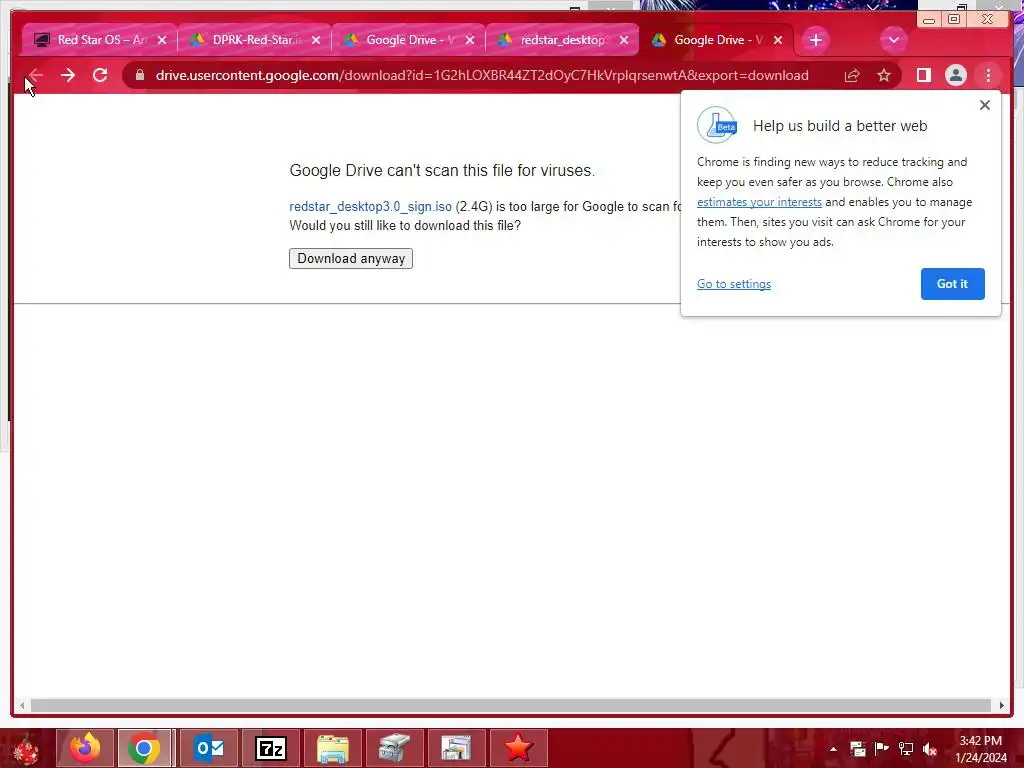Viewport: 1024px width, 768px height.
Task: Open the network tray icon
Action: click(x=906, y=749)
